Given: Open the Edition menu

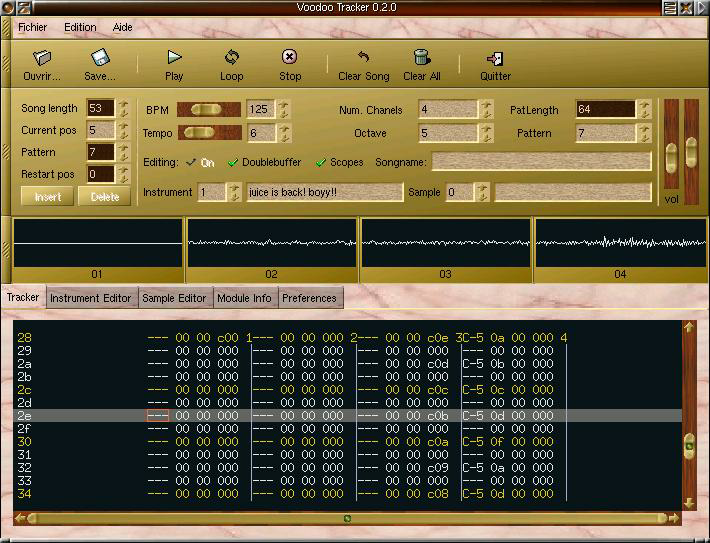Looking at the screenshot, I should [80, 27].
